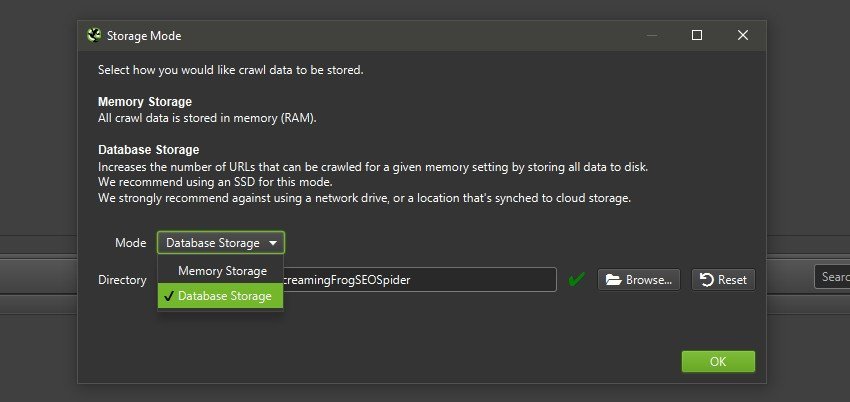Click the Mode dropdown arrow
The width and height of the screenshot is (850, 402).
[272, 243]
